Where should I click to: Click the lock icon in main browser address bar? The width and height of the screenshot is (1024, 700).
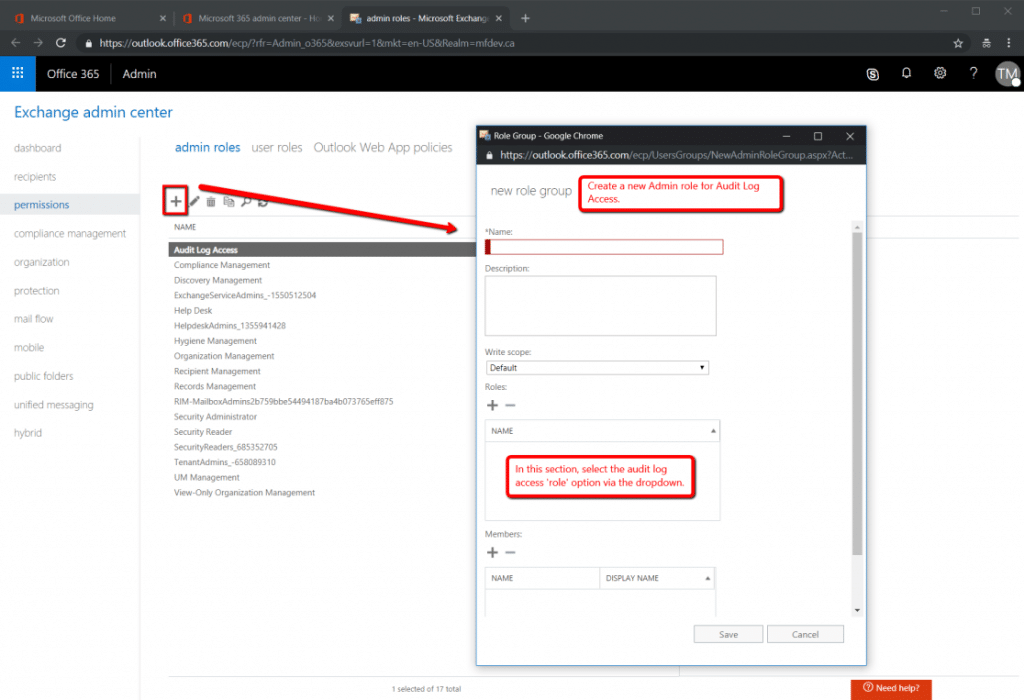pos(89,44)
